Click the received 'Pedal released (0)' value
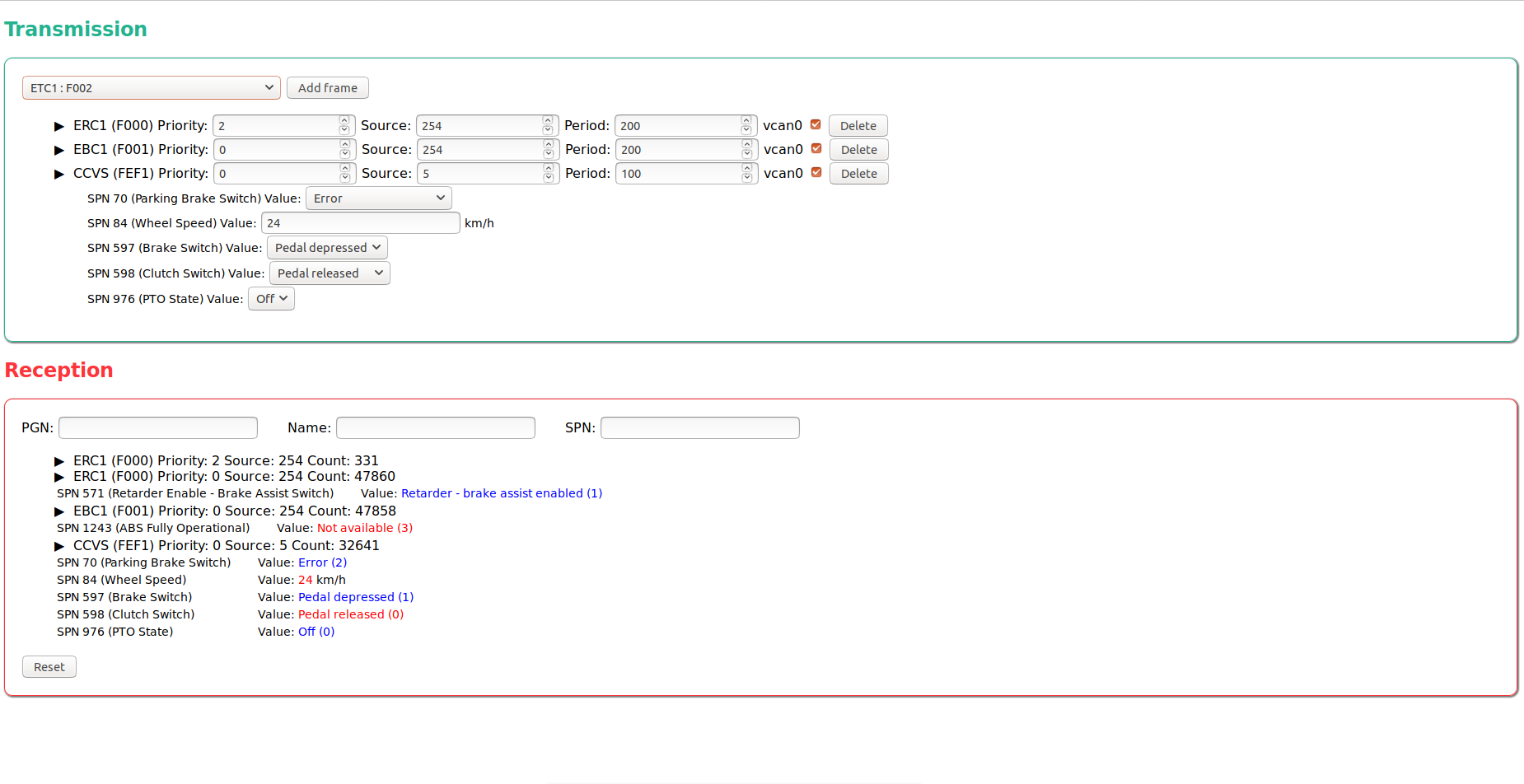The height and width of the screenshot is (784, 1524). (351, 614)
